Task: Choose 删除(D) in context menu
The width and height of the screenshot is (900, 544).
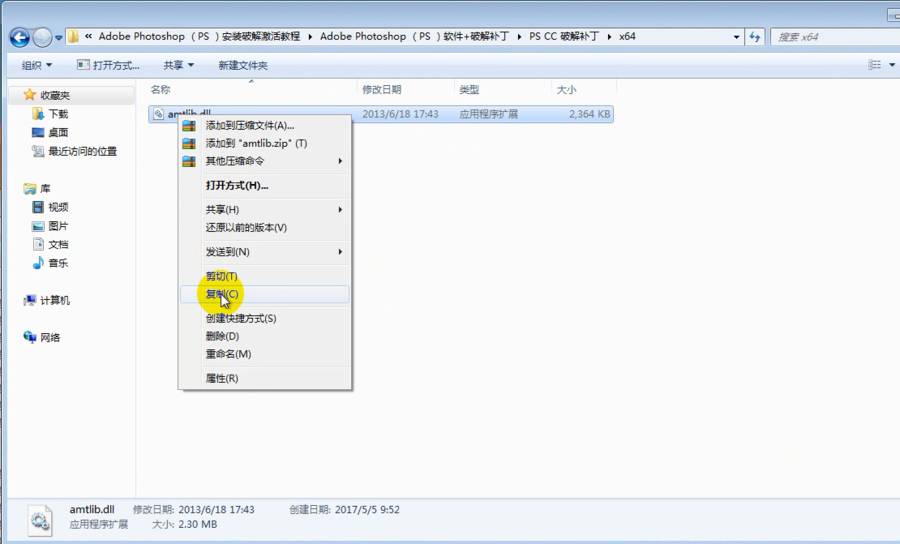Action: coord(265,336)
